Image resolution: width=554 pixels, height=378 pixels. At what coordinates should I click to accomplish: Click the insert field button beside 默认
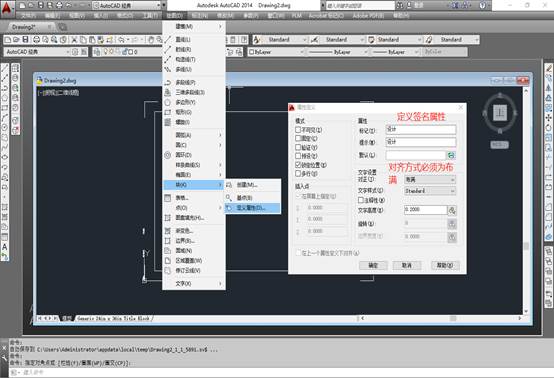[x=451, y=155]
